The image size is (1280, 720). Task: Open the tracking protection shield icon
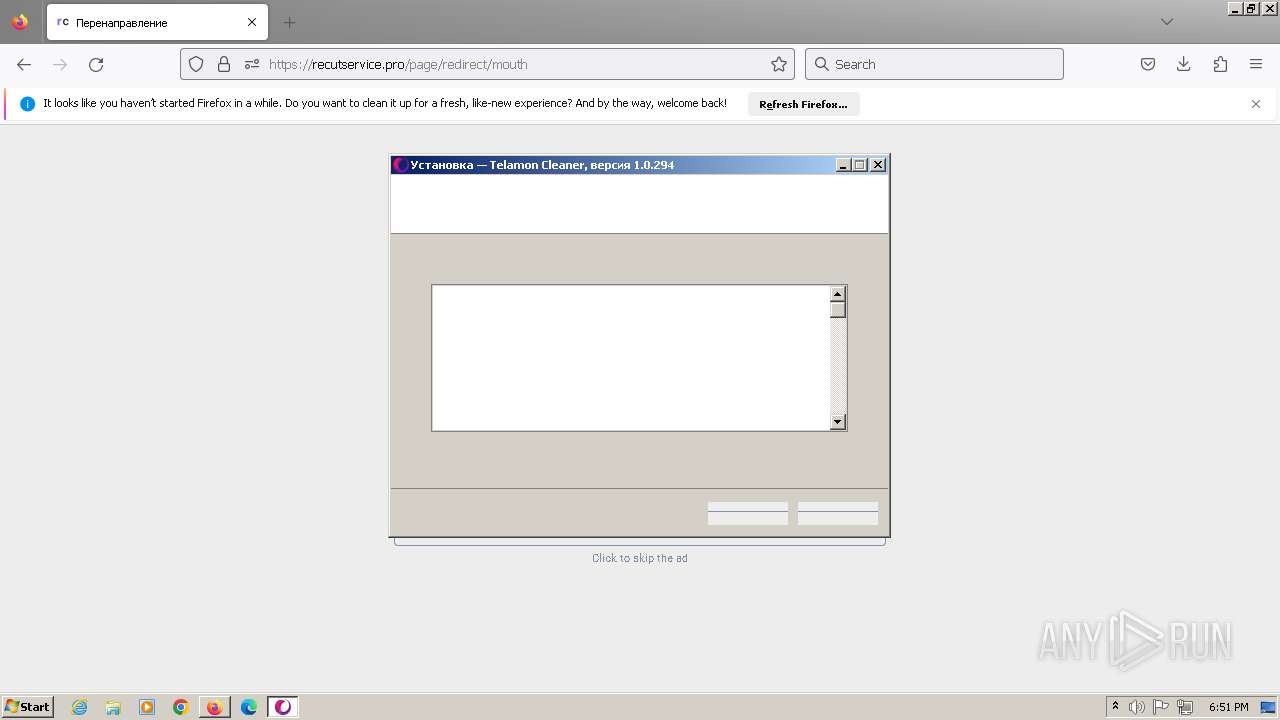(x=196, y=64)
